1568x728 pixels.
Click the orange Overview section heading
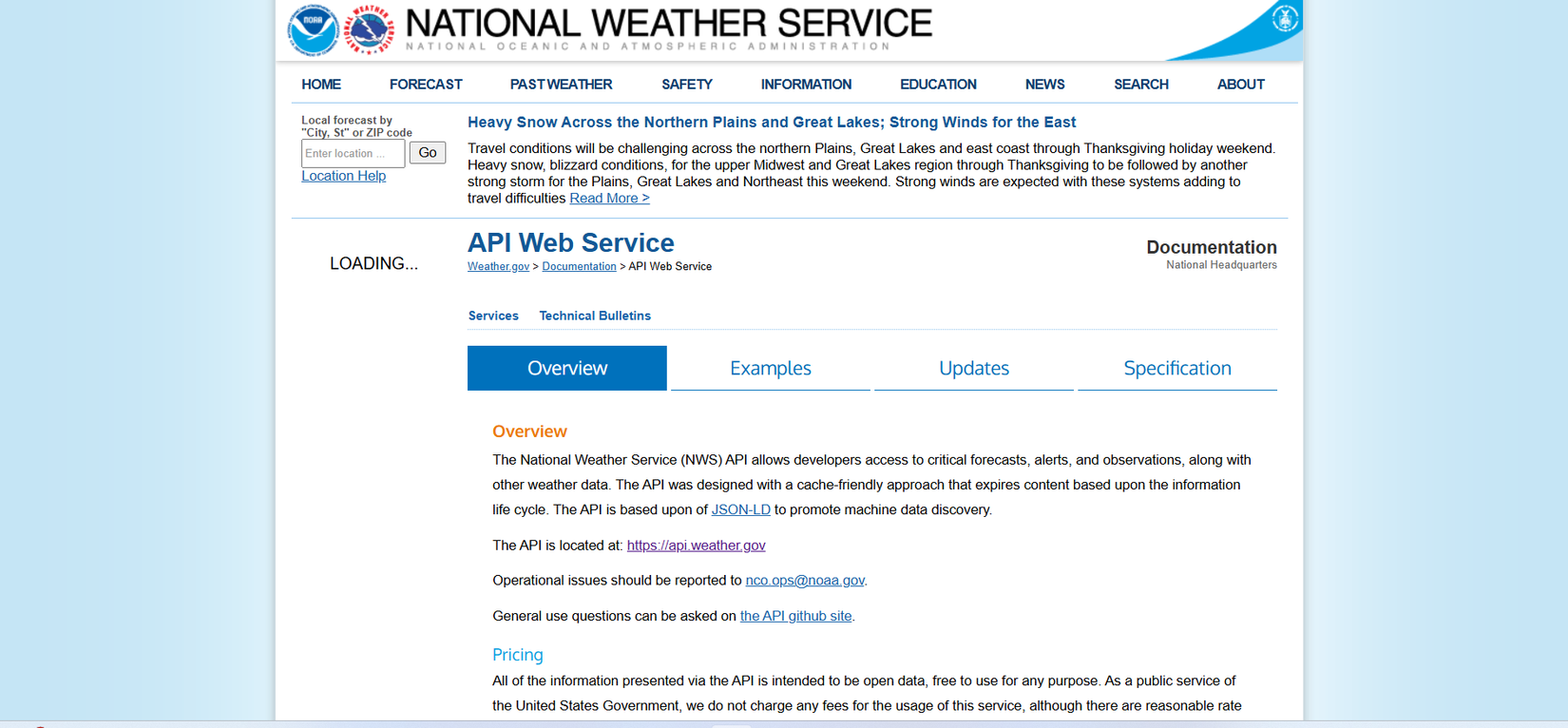pyautogui.click(x=529, y=431)
